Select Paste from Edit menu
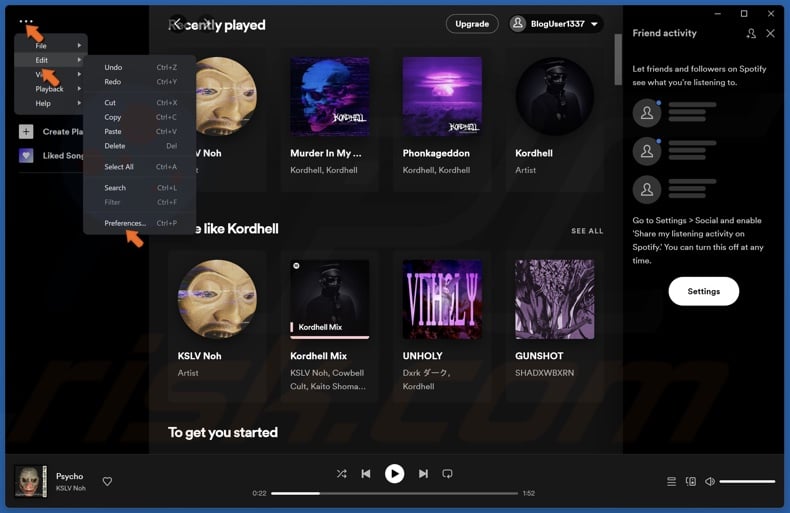 coord(140,132)
